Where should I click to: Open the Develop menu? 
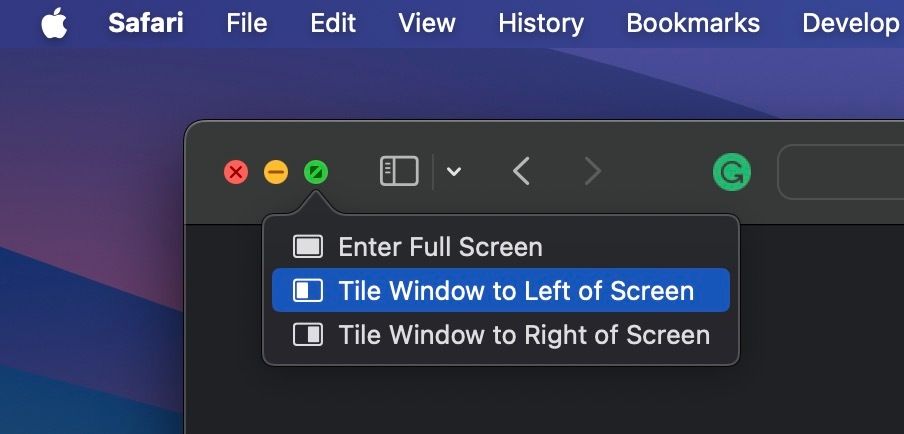[850, 23]
